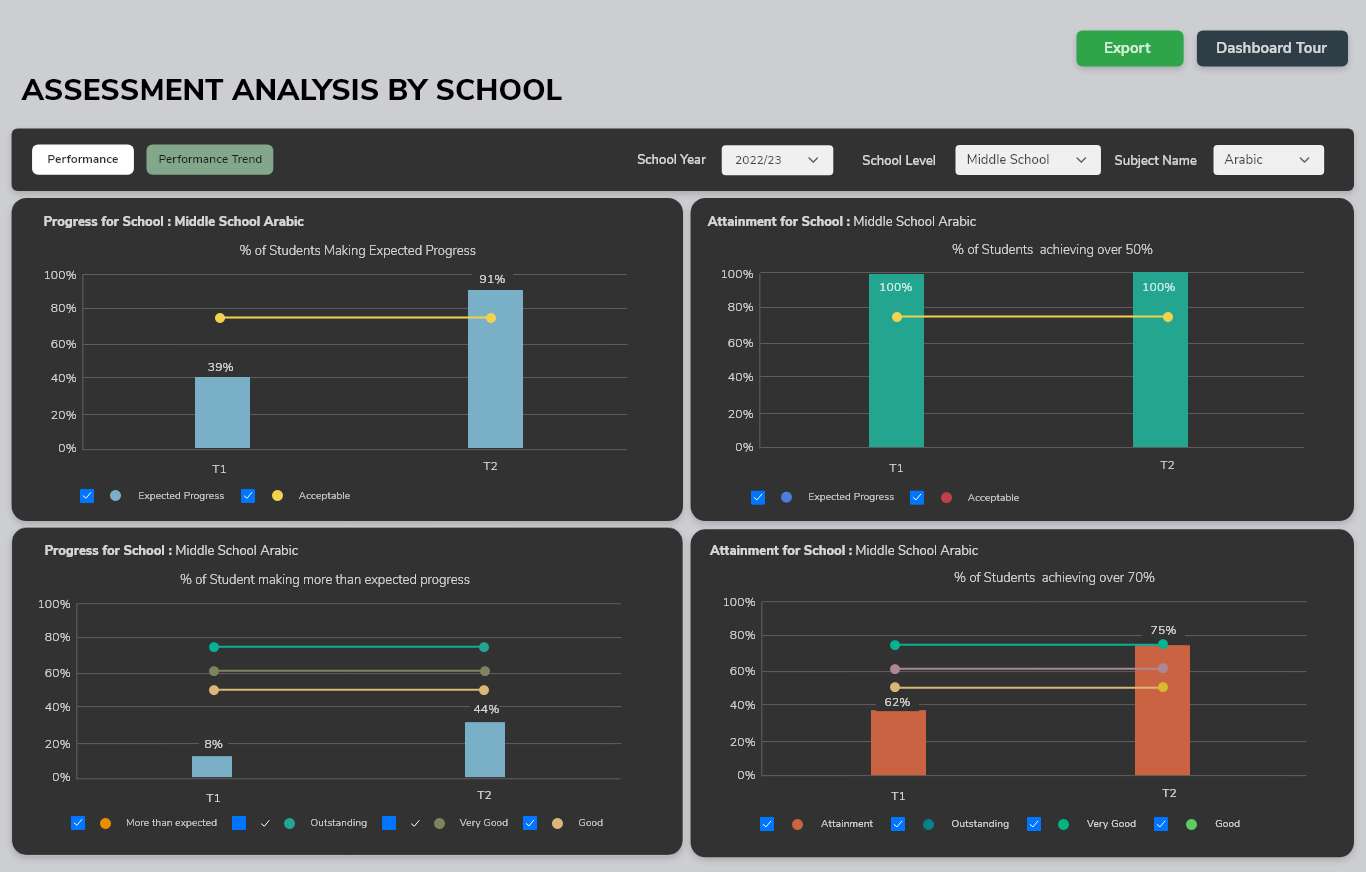Switch to the Performance tab

pos(83,159)
